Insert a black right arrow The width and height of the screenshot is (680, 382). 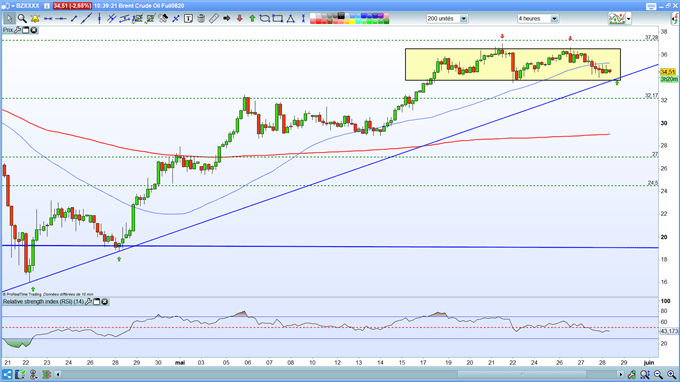(226, 19)
